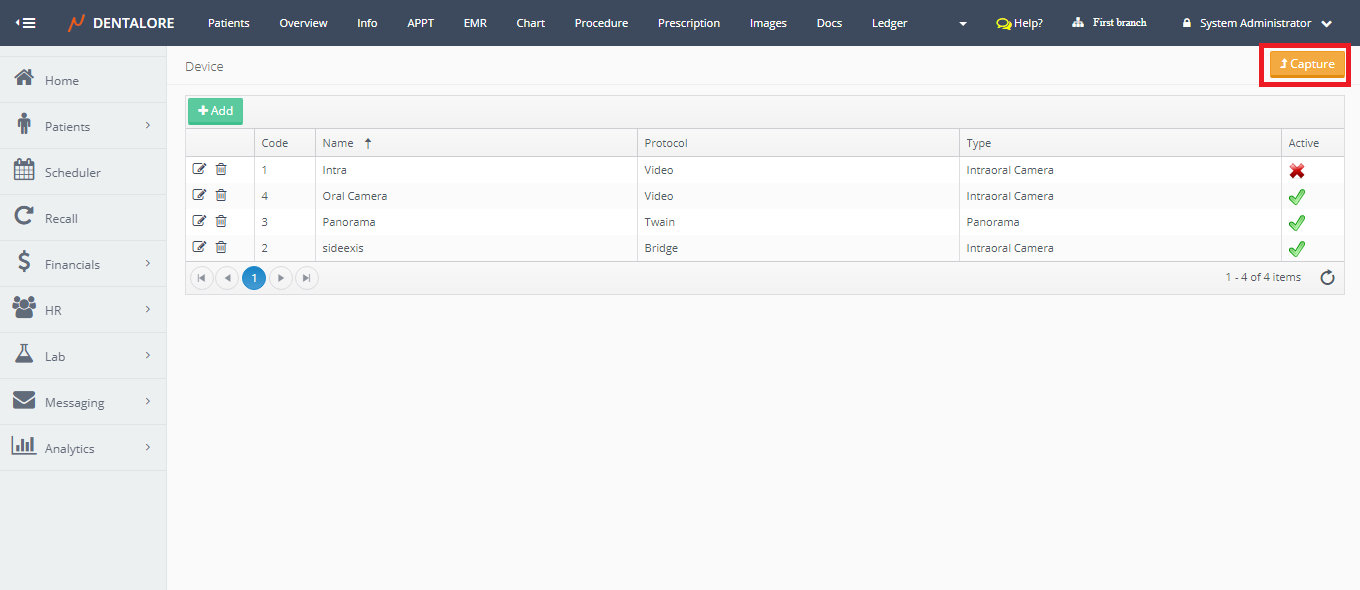Image resolution: width=1360 pixels, height=590 pixels.
Task: Collapse the sidebar with hamburger icon
Action: pos(26,23)
